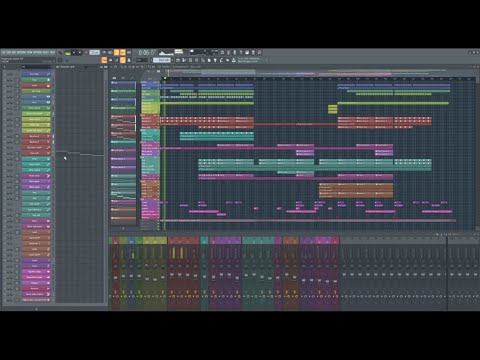Click the View mixer toolbar icon
This screenshot has height=360, width=480.
pos(196,60)
